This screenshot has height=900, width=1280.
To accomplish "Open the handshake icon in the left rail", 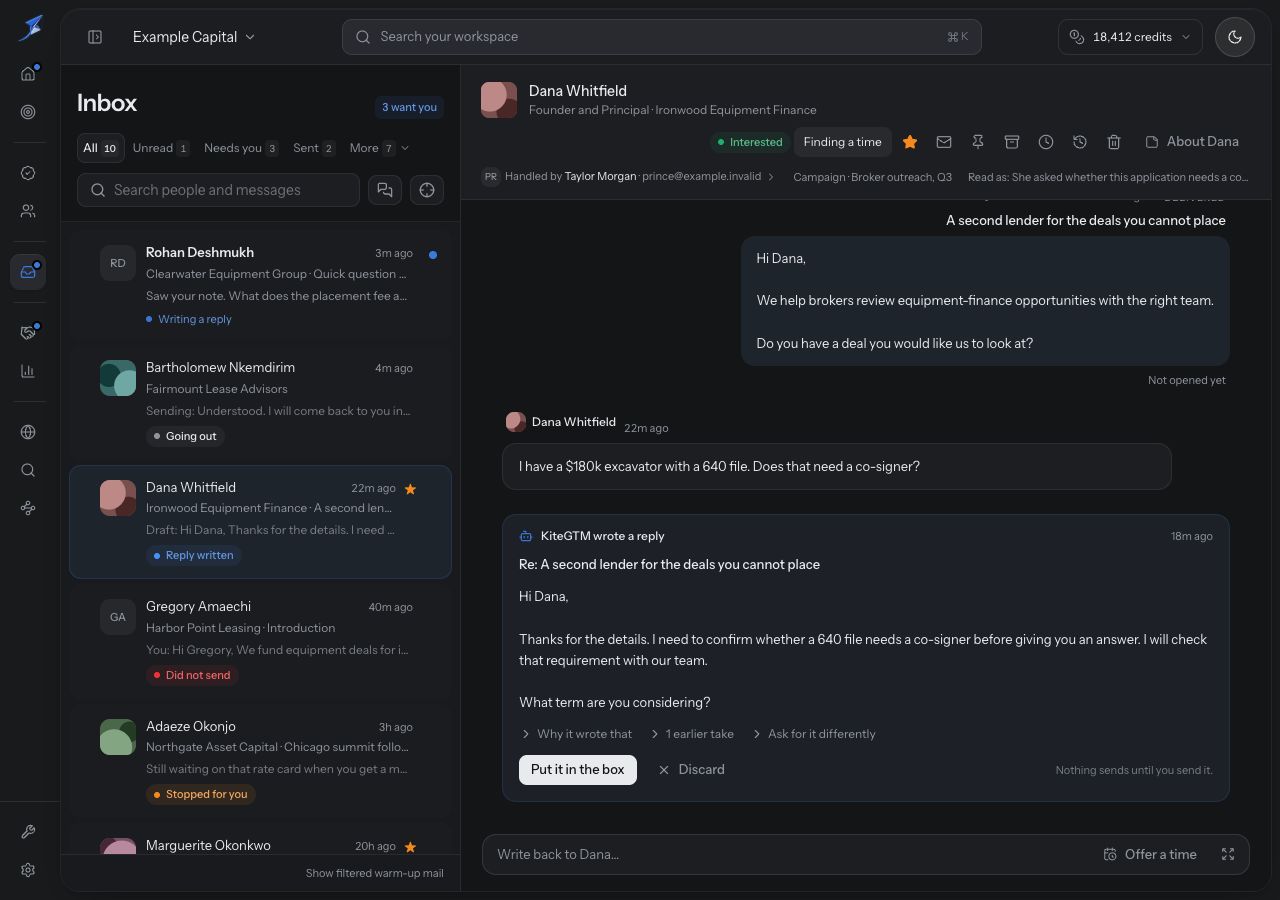I will point(28,333).
